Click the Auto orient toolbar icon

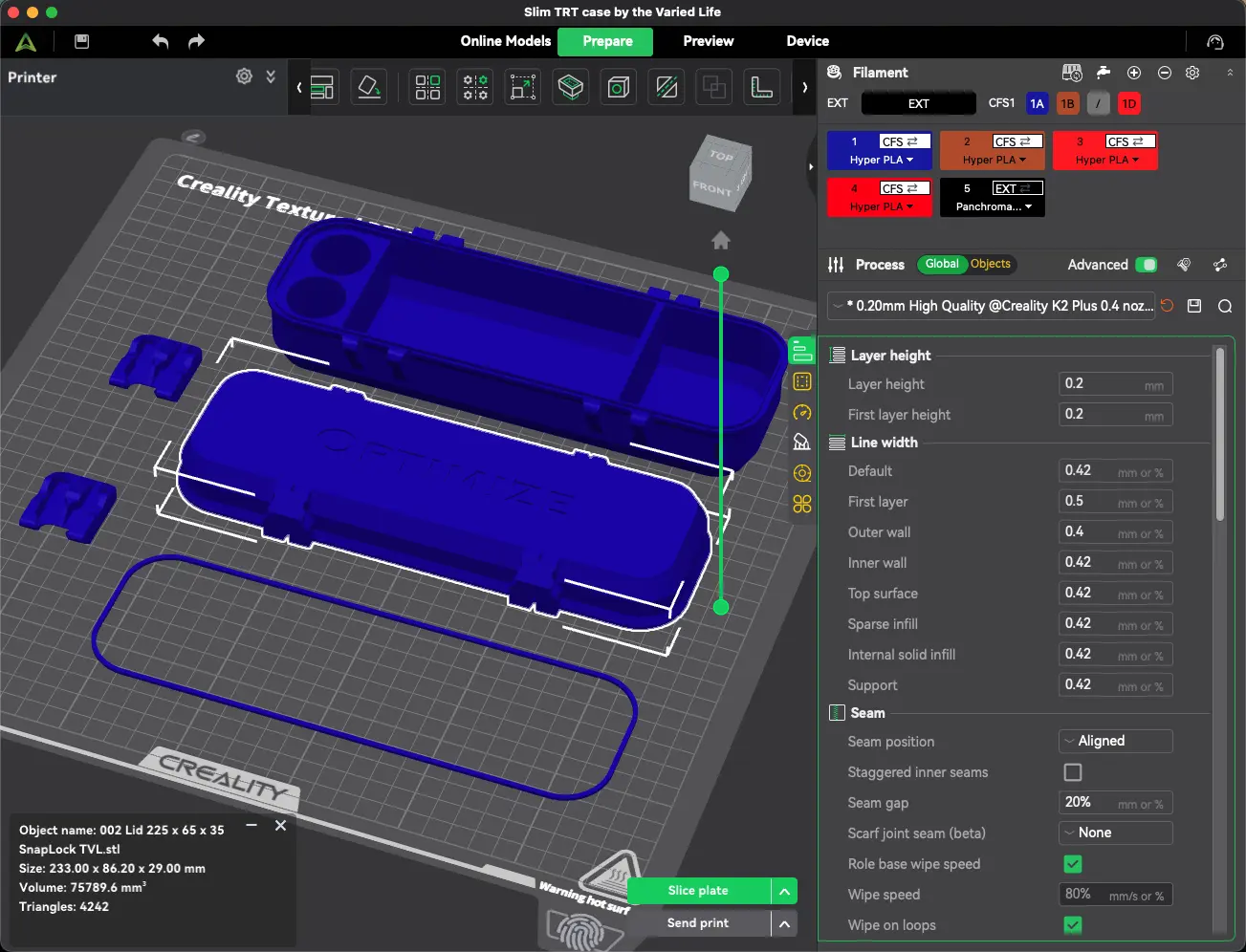coord(369,87)
